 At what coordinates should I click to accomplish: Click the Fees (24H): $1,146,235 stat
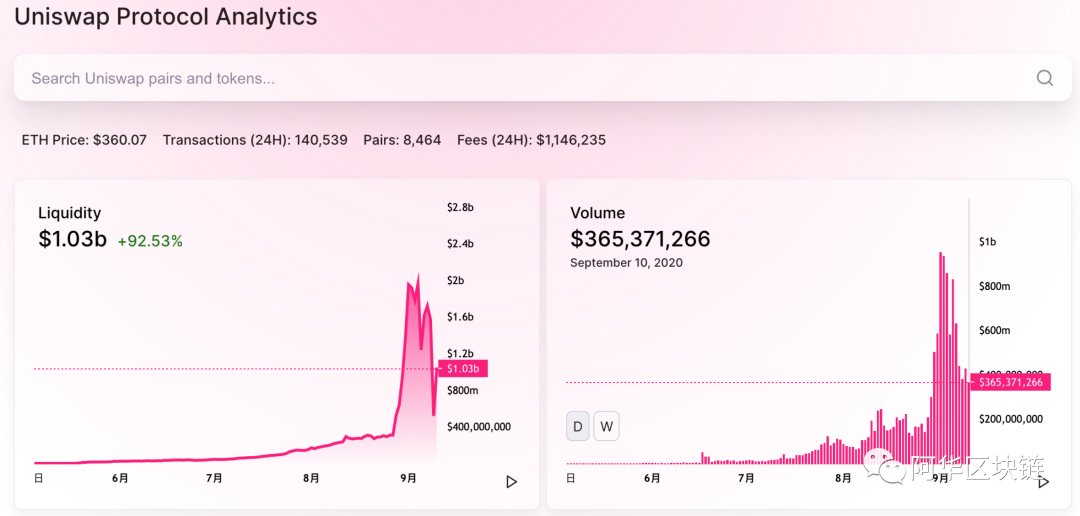click(531, 141)
